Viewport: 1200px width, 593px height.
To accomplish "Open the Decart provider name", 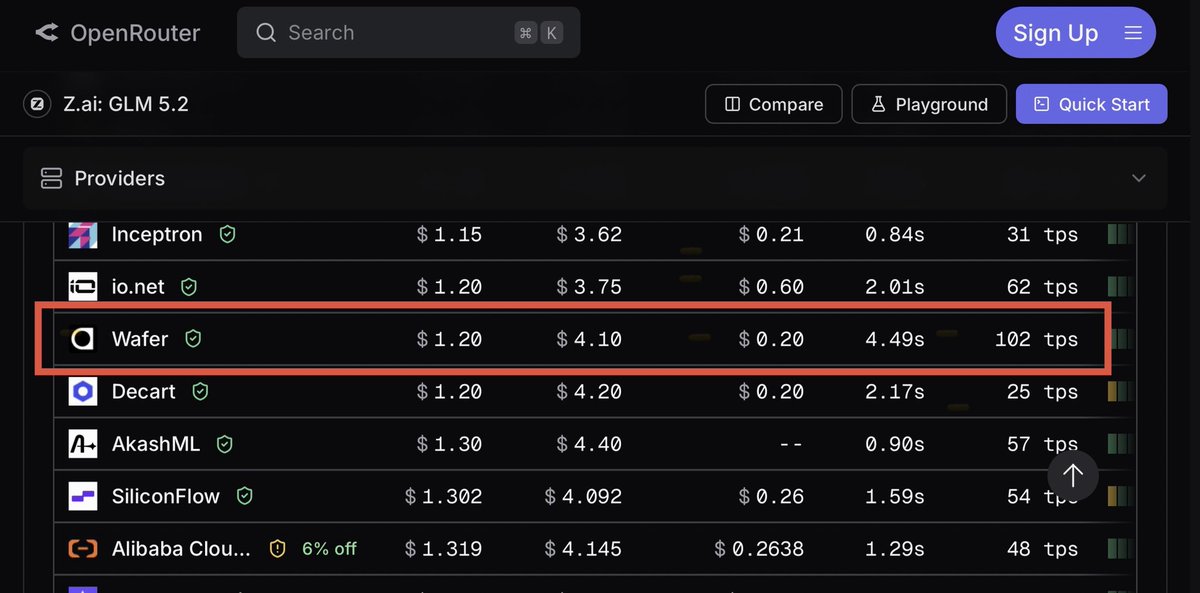I will point(144,391).
